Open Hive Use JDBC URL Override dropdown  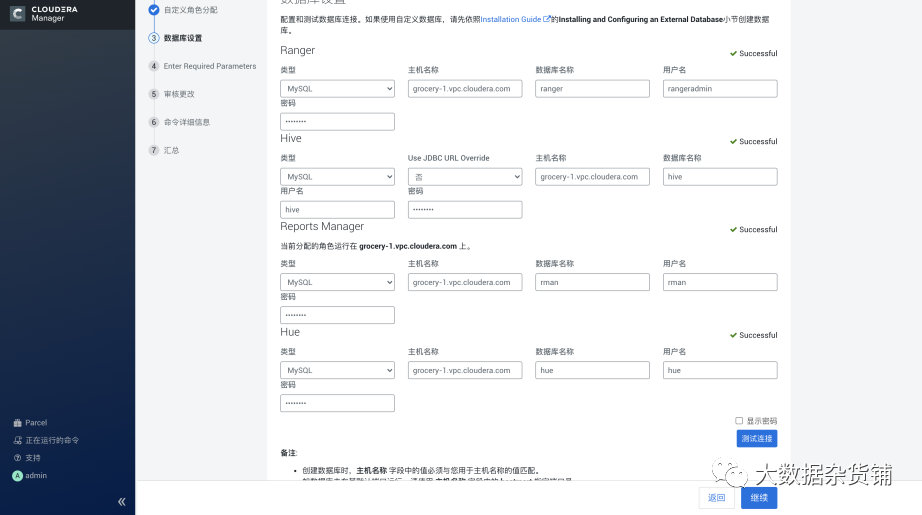click(x=465, y=177)
